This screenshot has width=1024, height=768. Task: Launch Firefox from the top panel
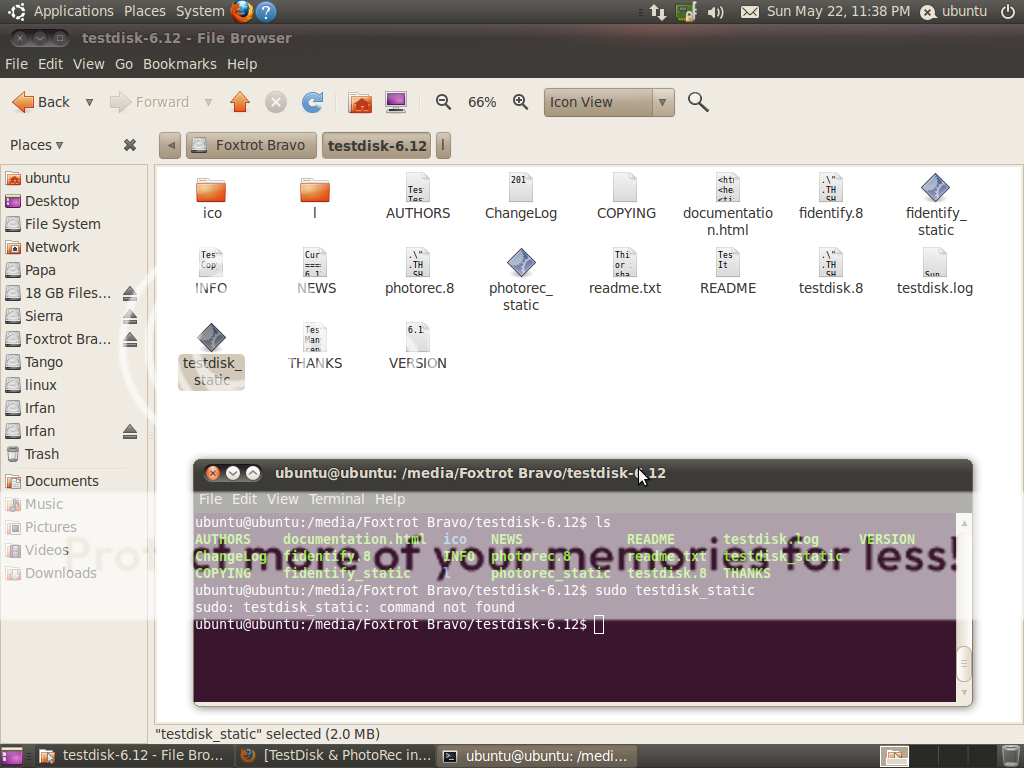pos(242,12)
